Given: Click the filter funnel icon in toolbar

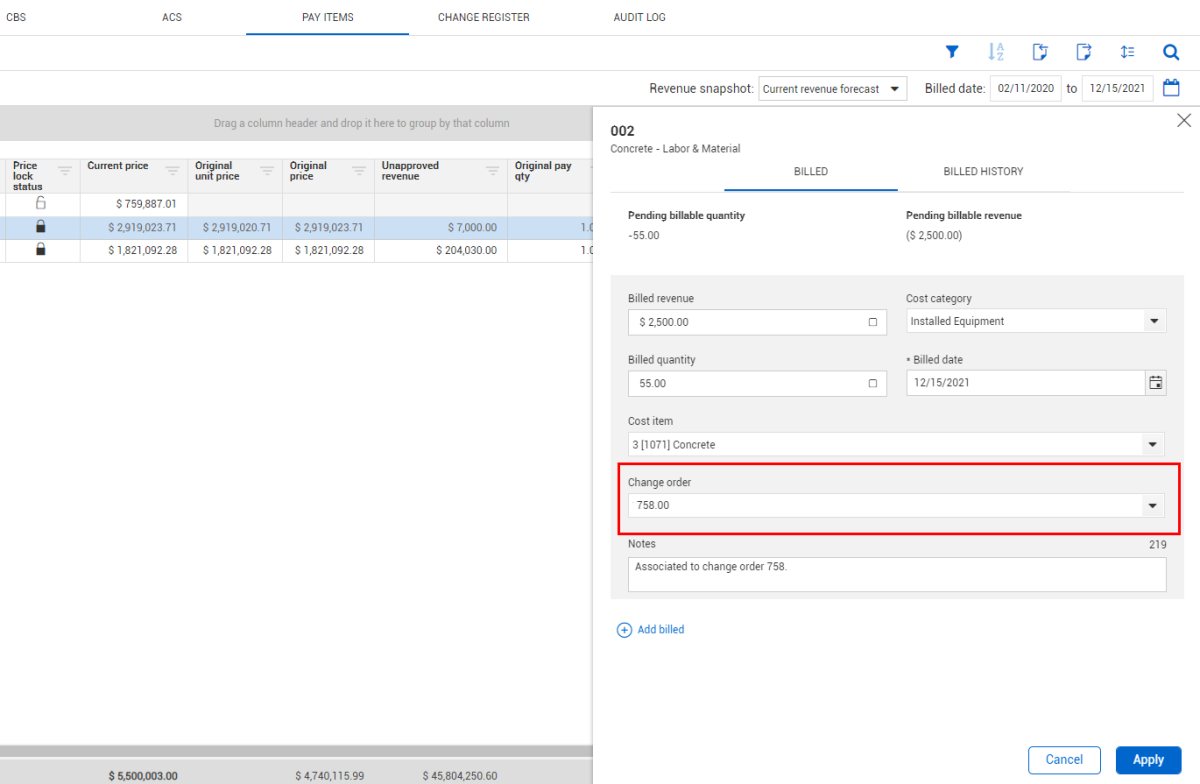Looking at the screenshot, I should coord(952,52).
